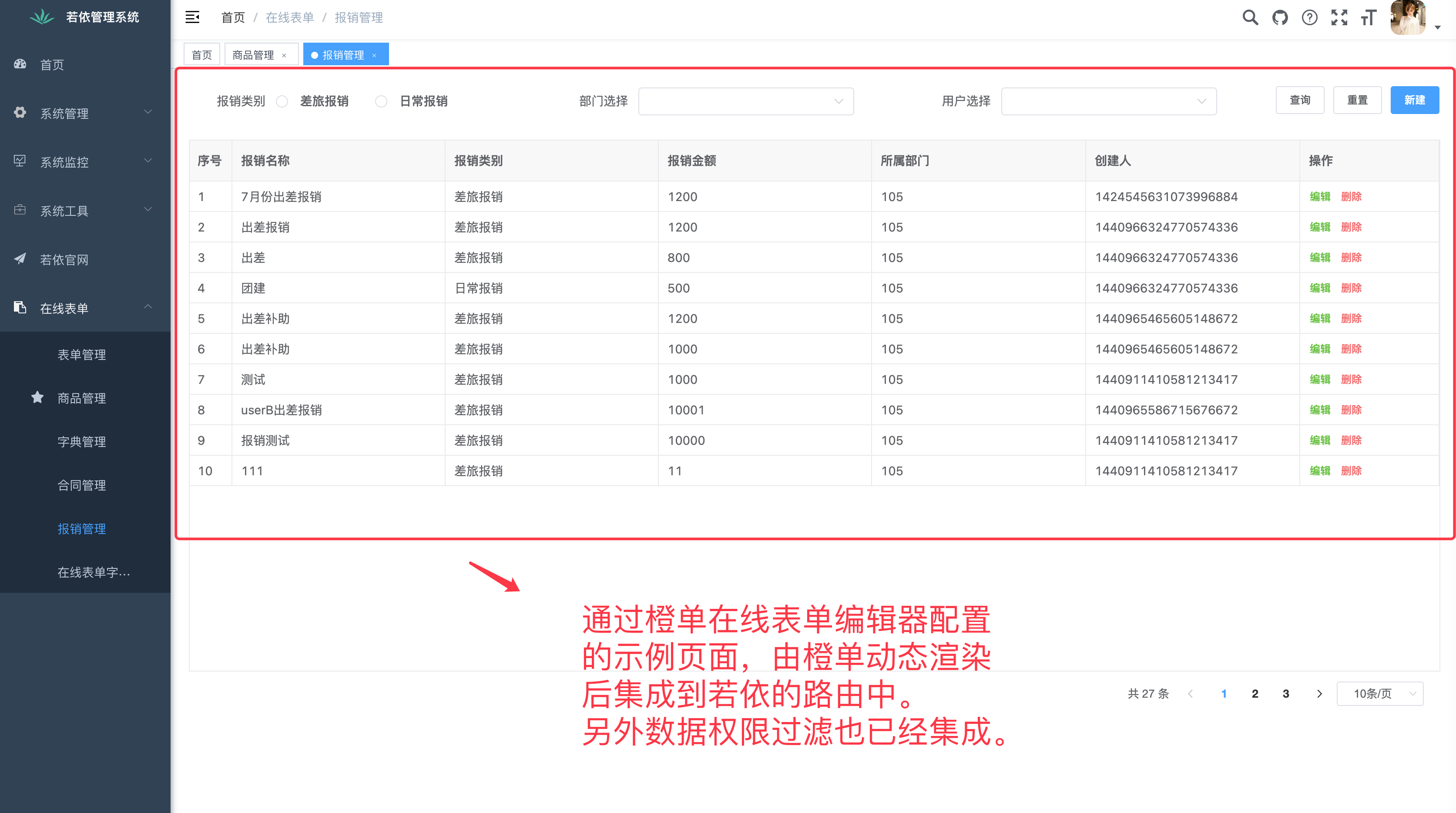Open the GitHub source link icon
Image resolution: width=1456 pixels, height=813 pixels.
(1280, 17)
